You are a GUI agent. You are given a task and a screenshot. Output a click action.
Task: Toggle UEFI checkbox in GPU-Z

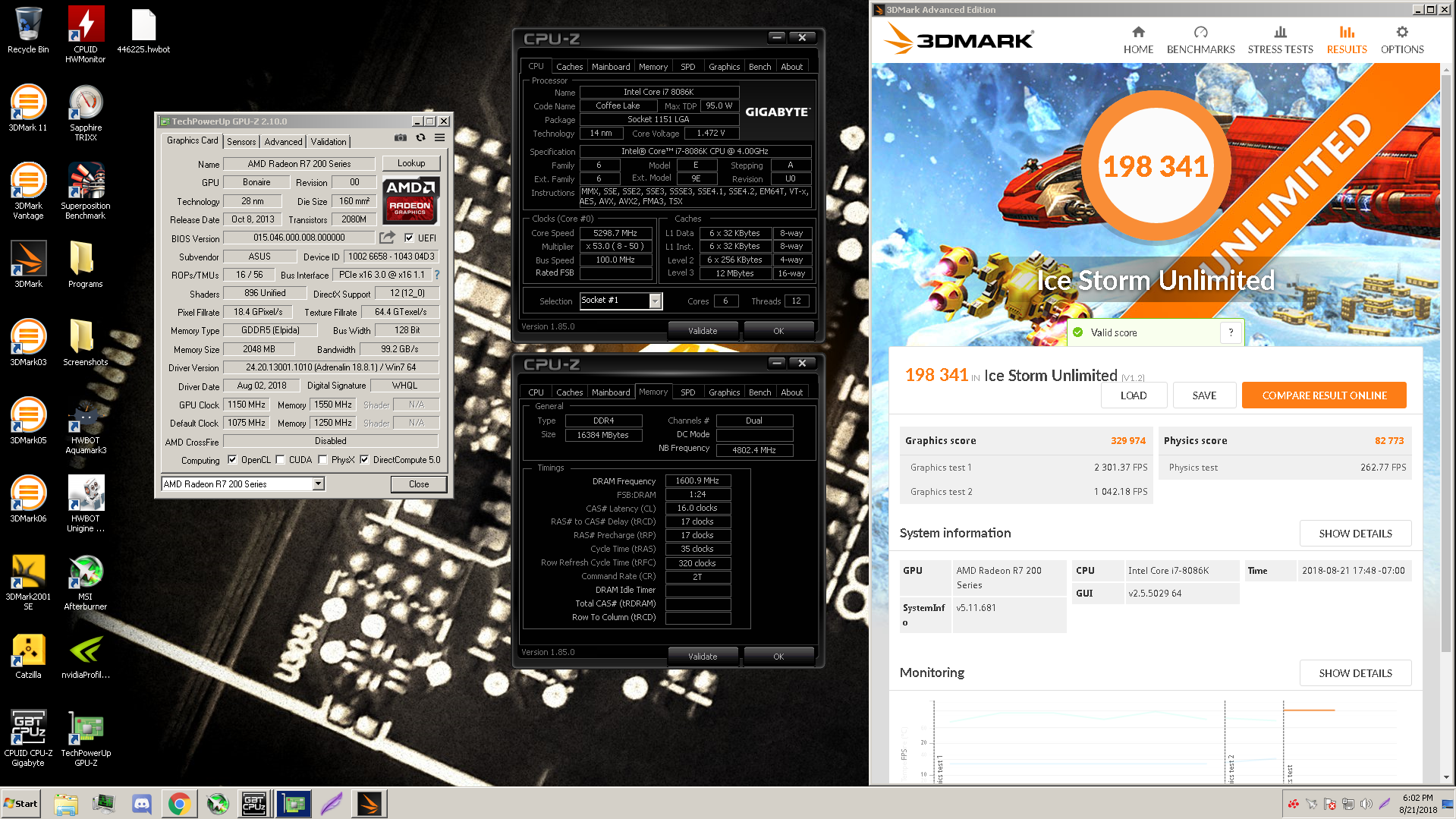(409, 238)
